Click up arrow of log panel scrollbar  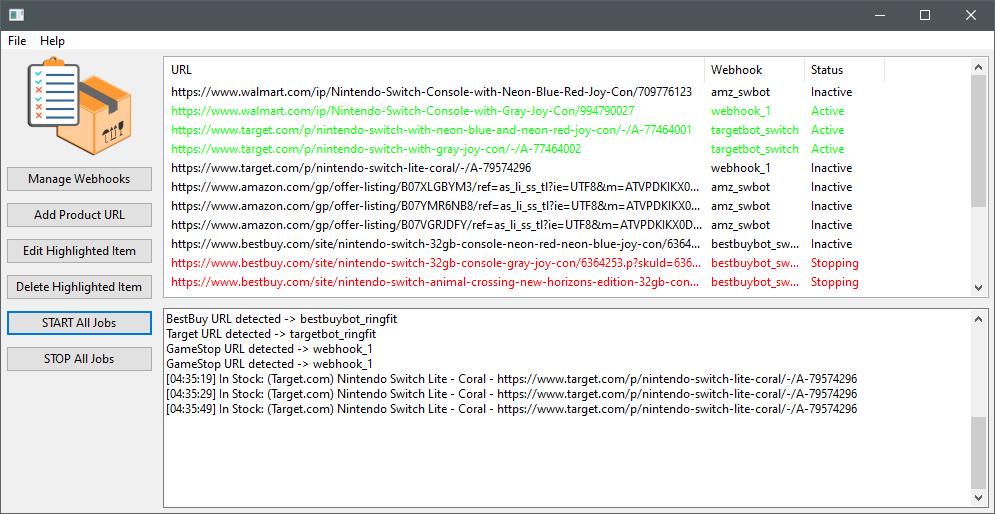(979, 317)
